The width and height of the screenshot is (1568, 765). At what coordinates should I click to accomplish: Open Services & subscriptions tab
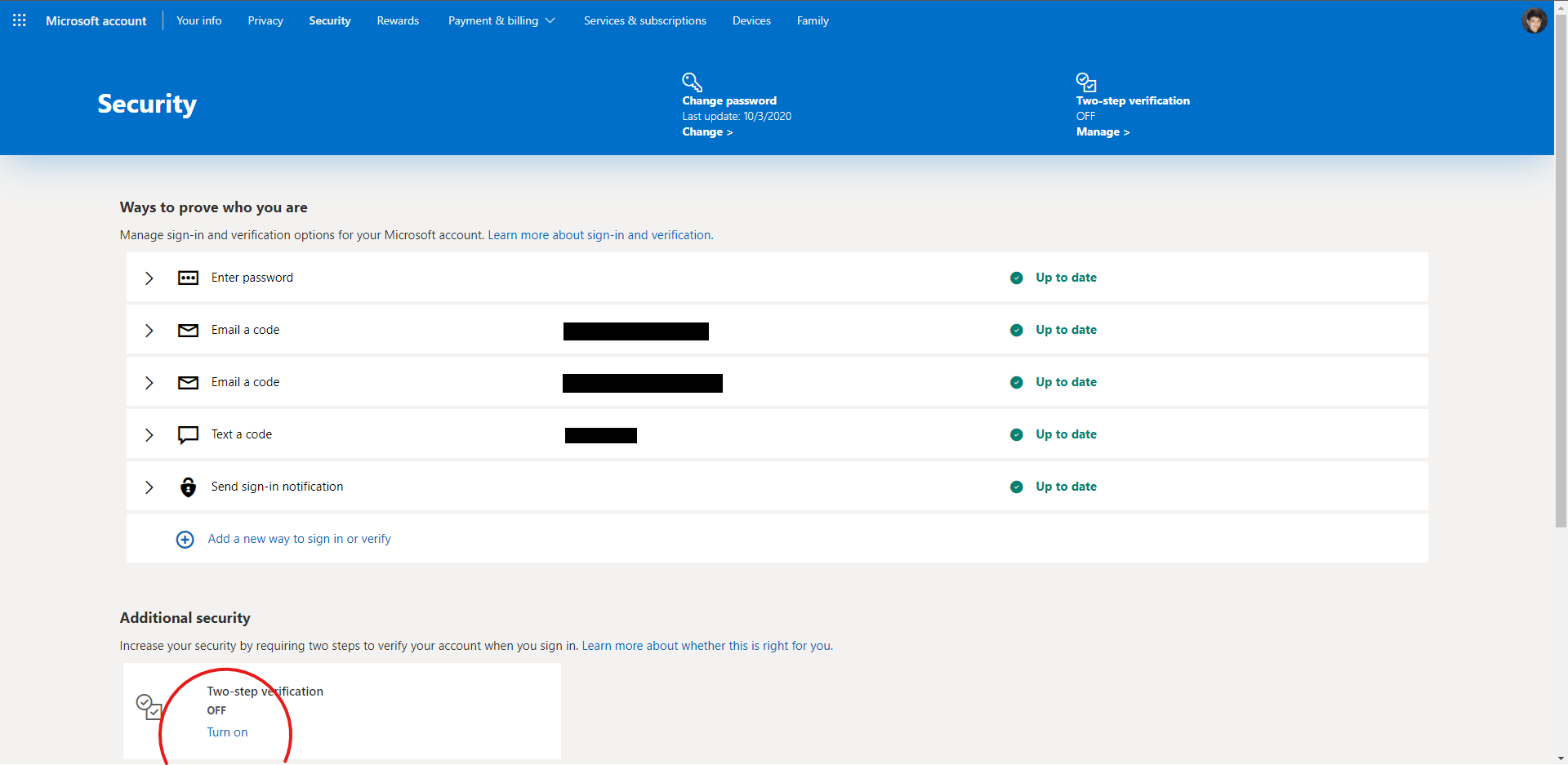coord(645,20)
